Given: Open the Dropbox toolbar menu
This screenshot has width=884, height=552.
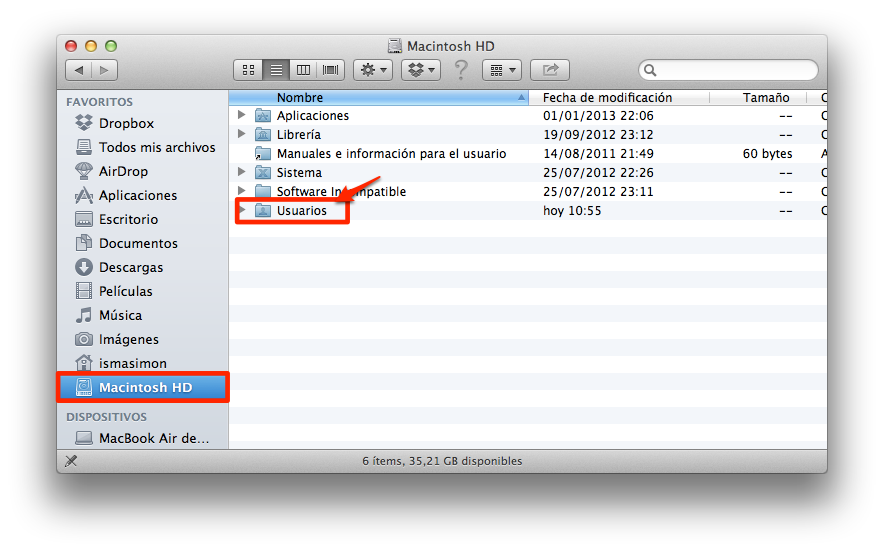Looking at the screenshot, I should [421, 70].
